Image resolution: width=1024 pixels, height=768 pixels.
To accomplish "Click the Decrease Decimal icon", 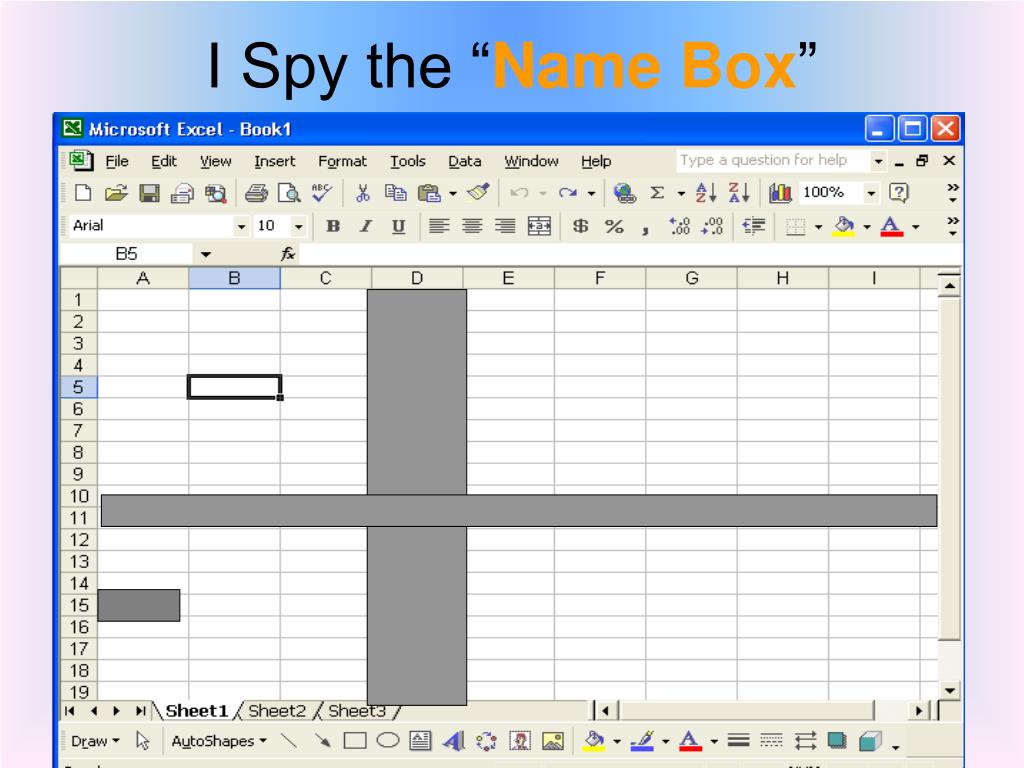I will [x=712, y=226].
